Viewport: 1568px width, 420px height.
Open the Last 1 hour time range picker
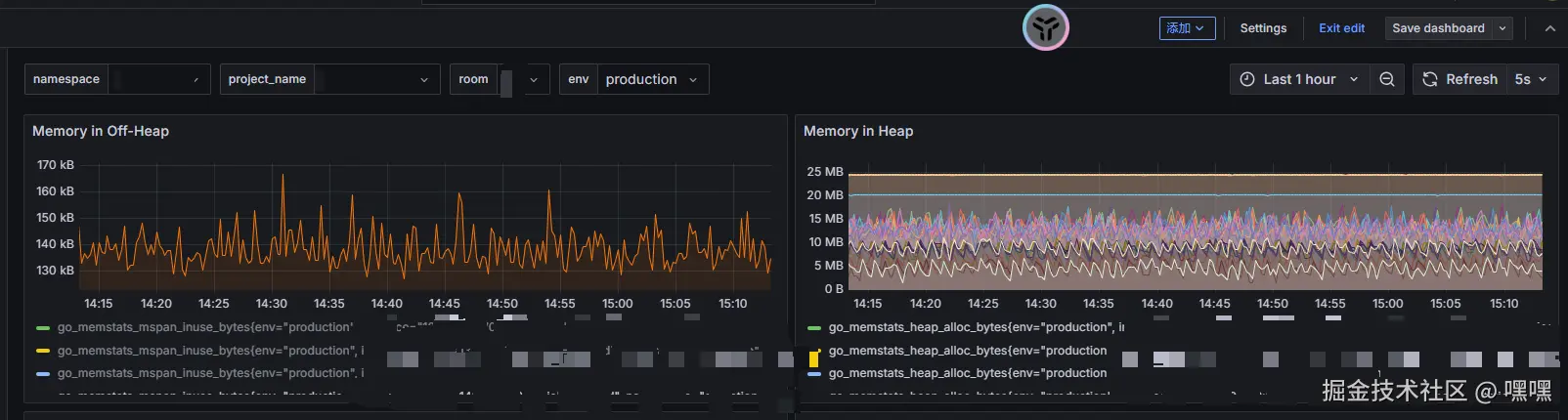1299,79
